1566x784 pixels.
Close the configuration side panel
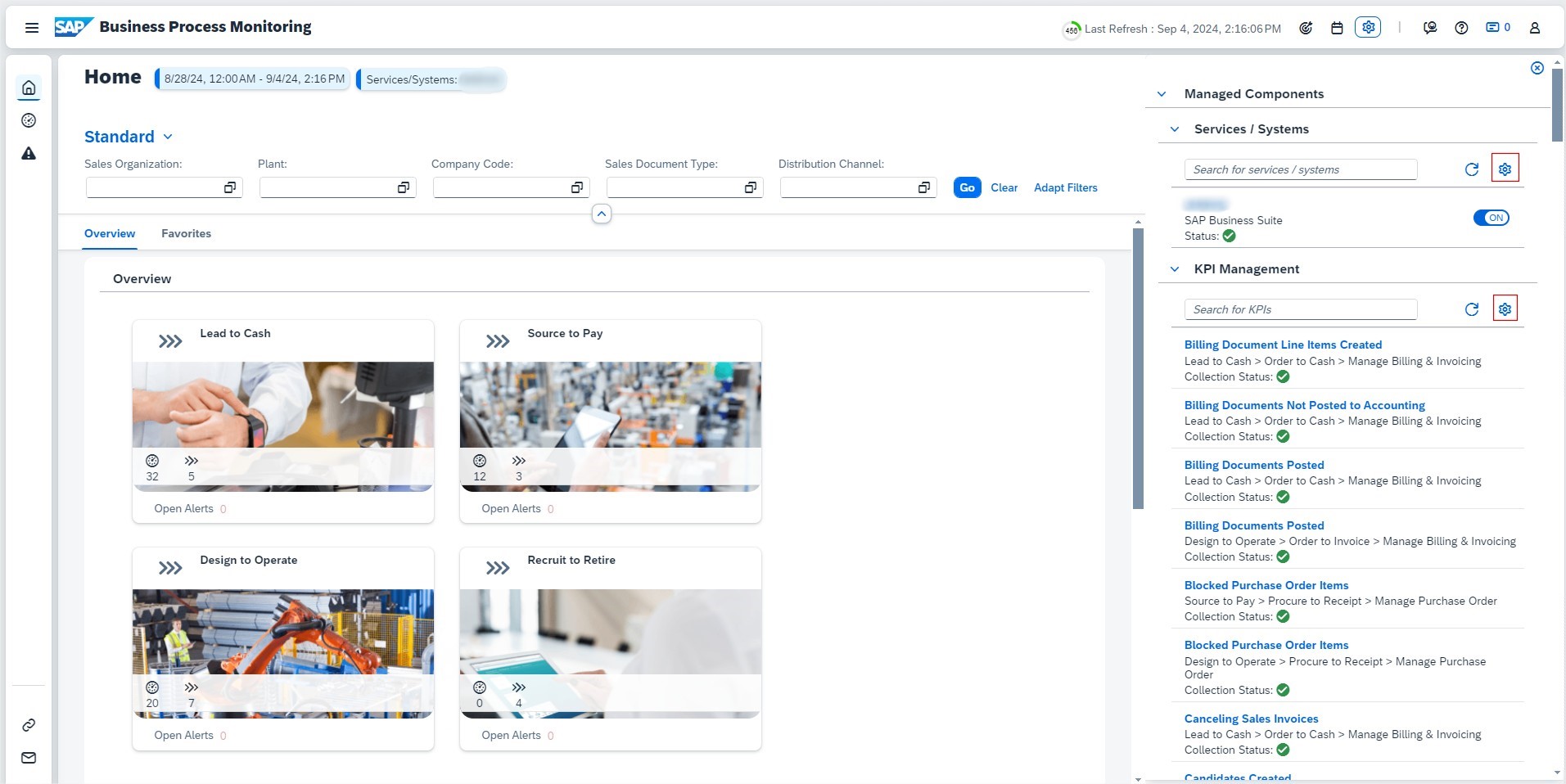point(1537,68)
